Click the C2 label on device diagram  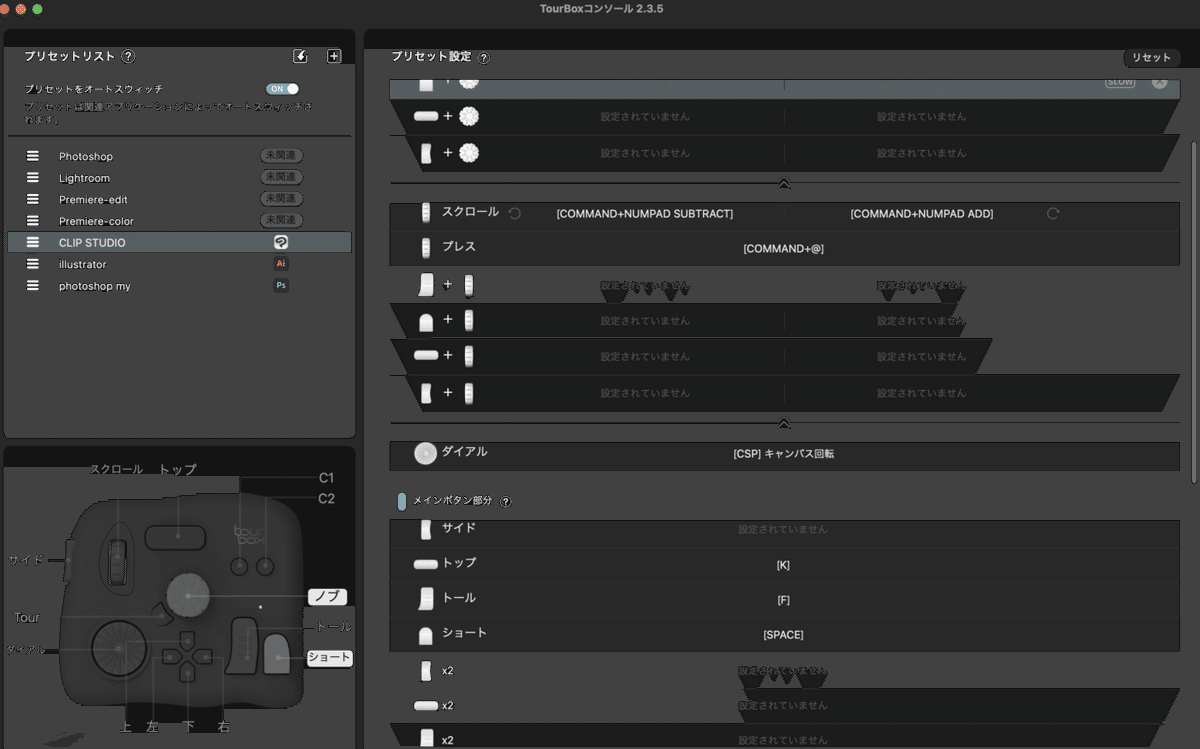(x=326, y=499)
